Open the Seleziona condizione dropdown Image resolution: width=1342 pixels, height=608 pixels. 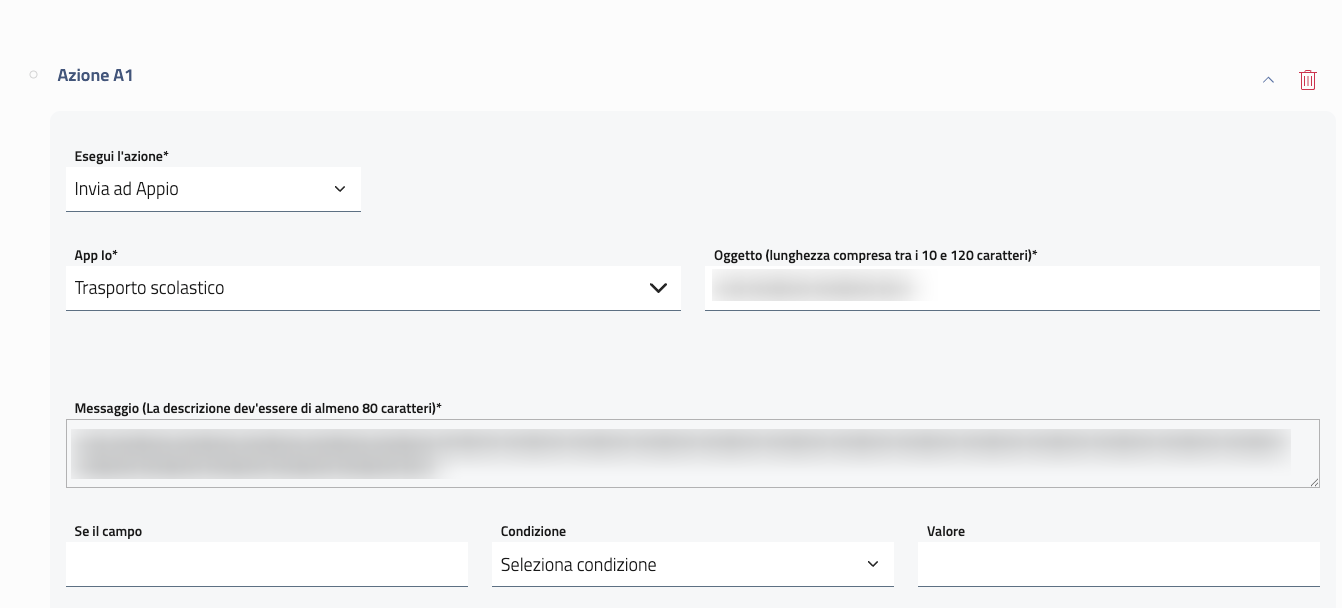(x=693, y=564)
